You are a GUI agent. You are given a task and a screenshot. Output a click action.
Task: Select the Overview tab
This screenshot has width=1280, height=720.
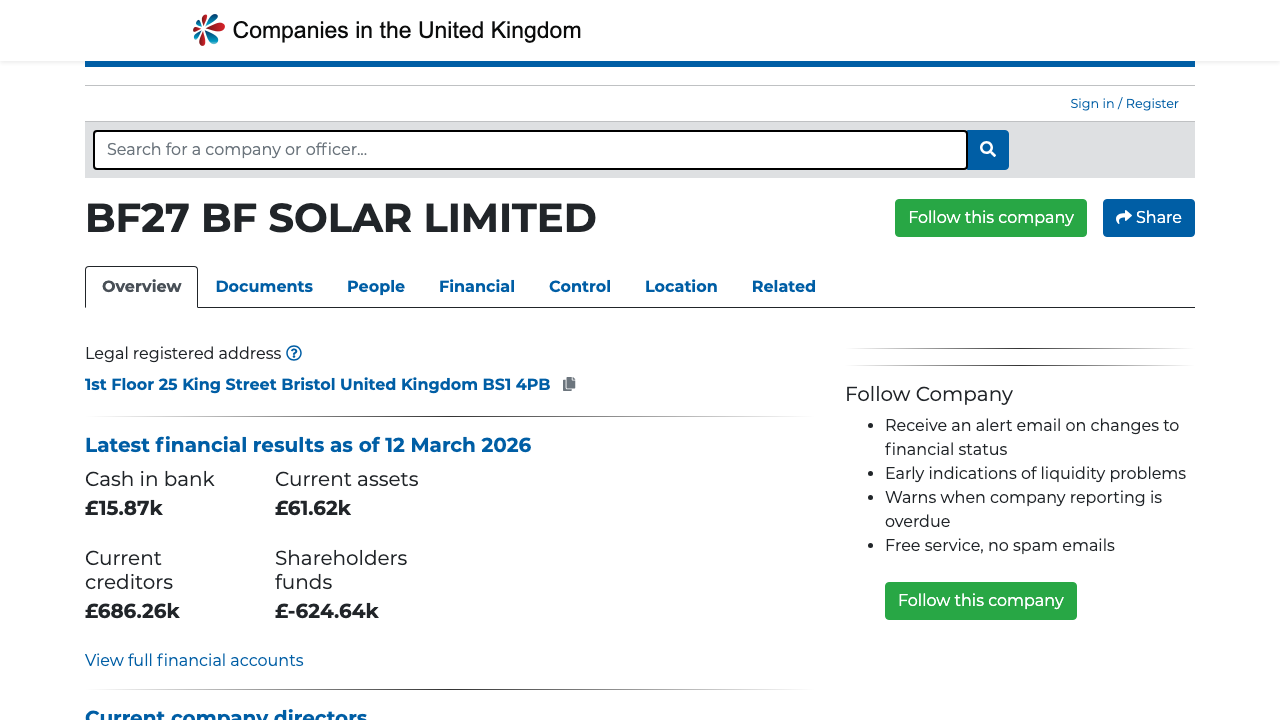[142, 287]
